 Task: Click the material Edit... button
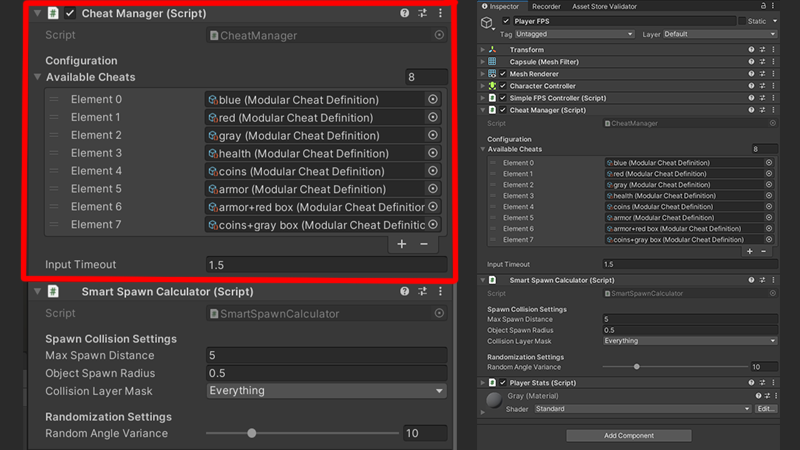[765, 409]
